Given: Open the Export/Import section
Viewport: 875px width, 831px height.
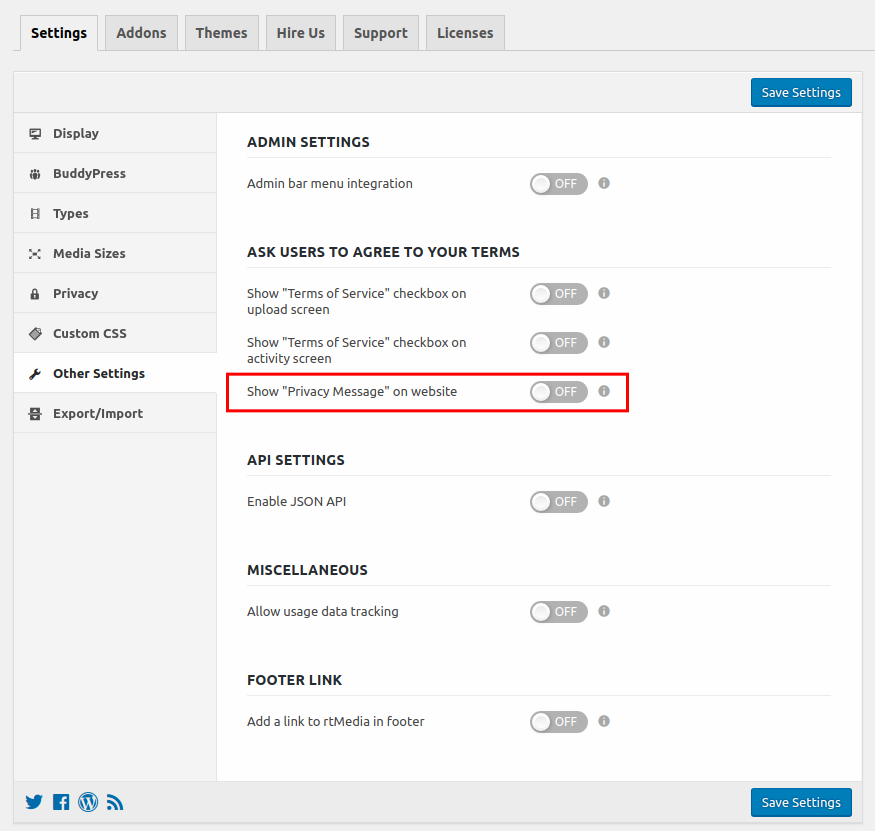Looking at the screenshot, I should [x=36, y=412].
